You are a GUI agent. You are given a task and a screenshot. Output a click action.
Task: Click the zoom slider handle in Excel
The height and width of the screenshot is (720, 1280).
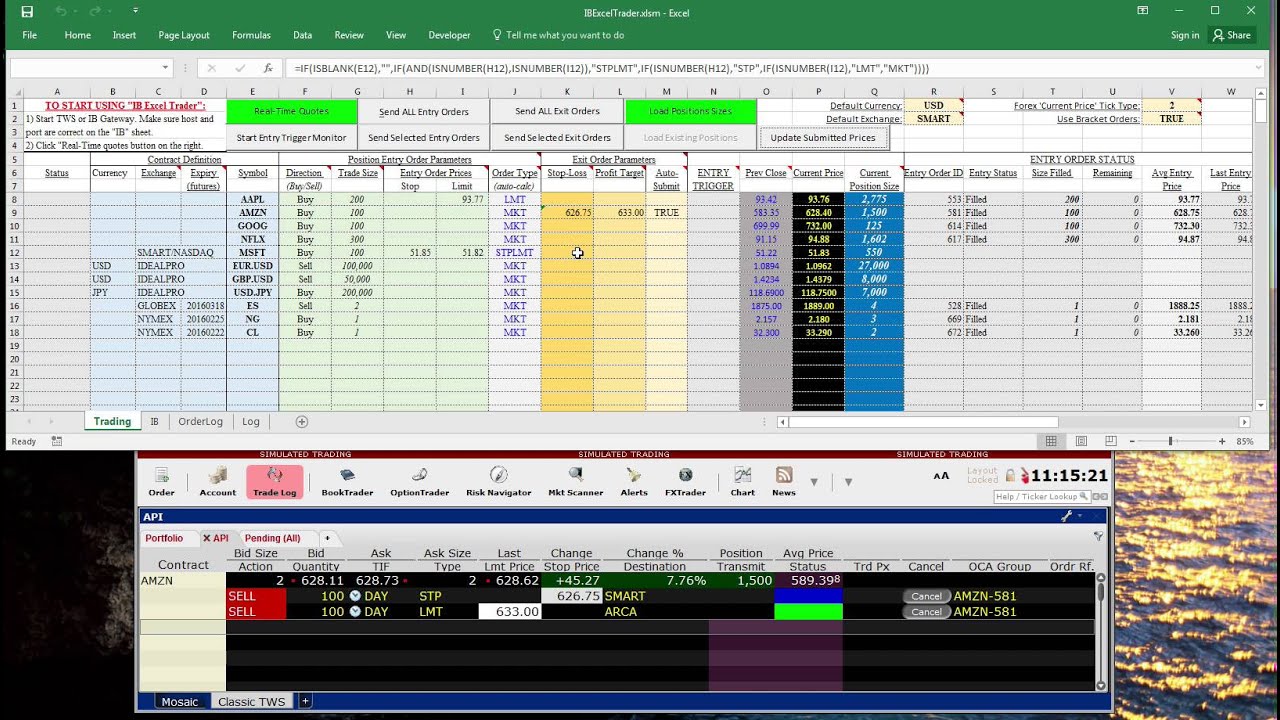pos(1170,441)
